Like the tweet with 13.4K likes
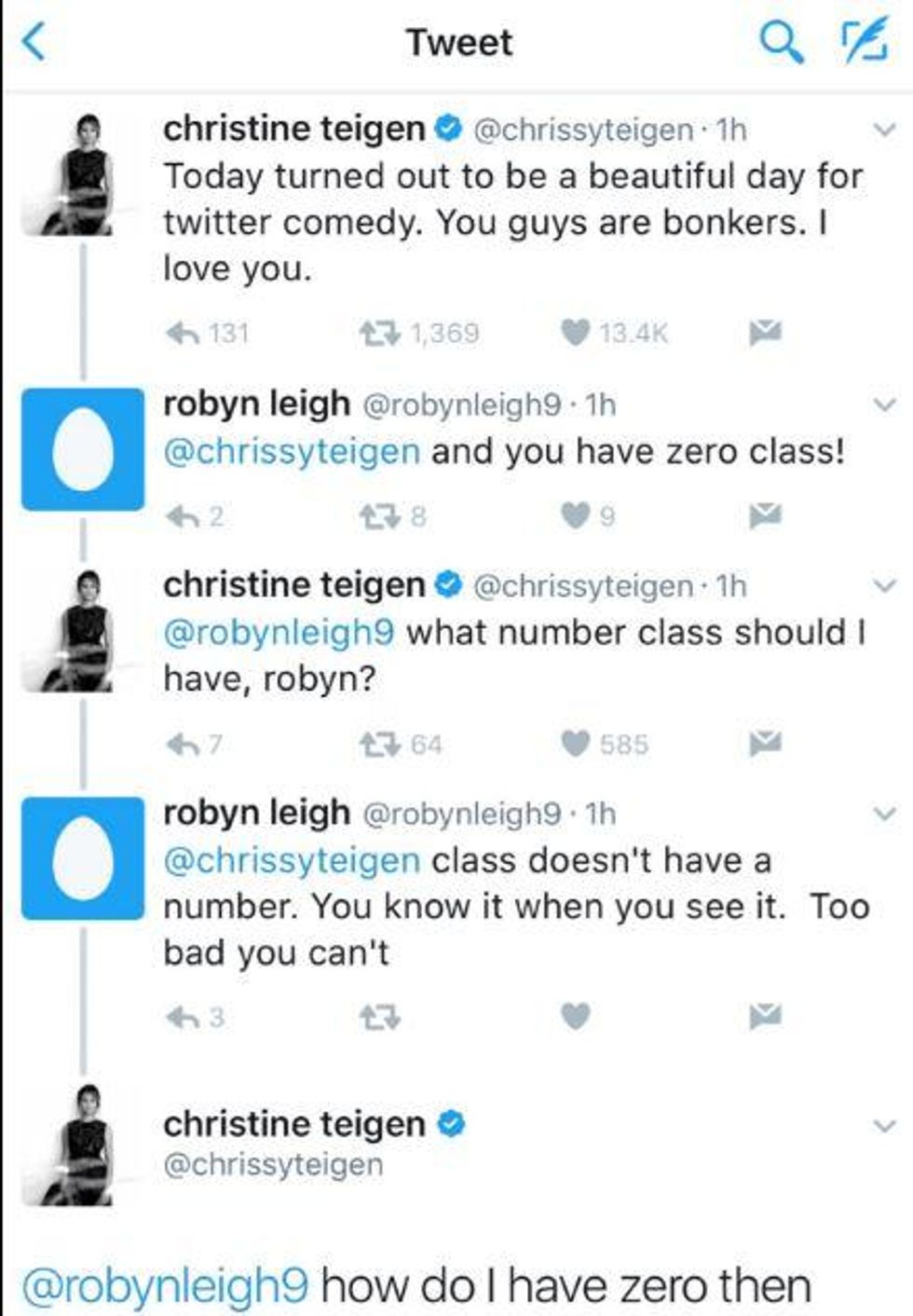 tap(576, 332)
